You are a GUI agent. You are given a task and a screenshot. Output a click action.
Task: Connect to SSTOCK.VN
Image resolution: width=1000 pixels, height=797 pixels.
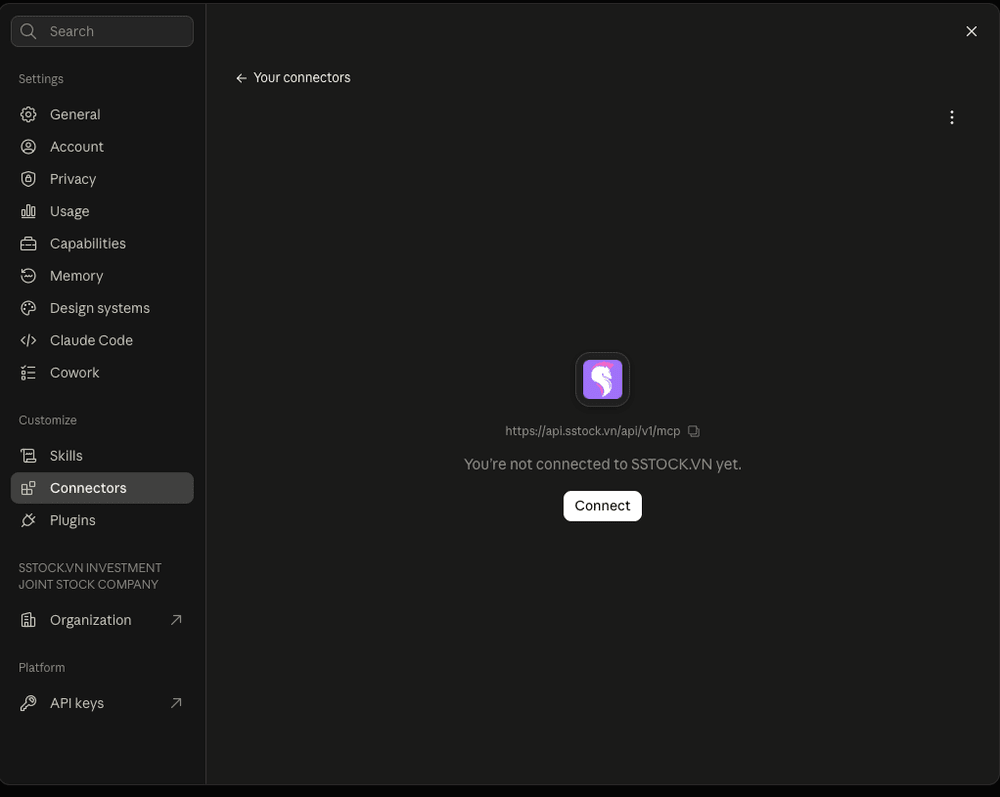tap(603, 506)
